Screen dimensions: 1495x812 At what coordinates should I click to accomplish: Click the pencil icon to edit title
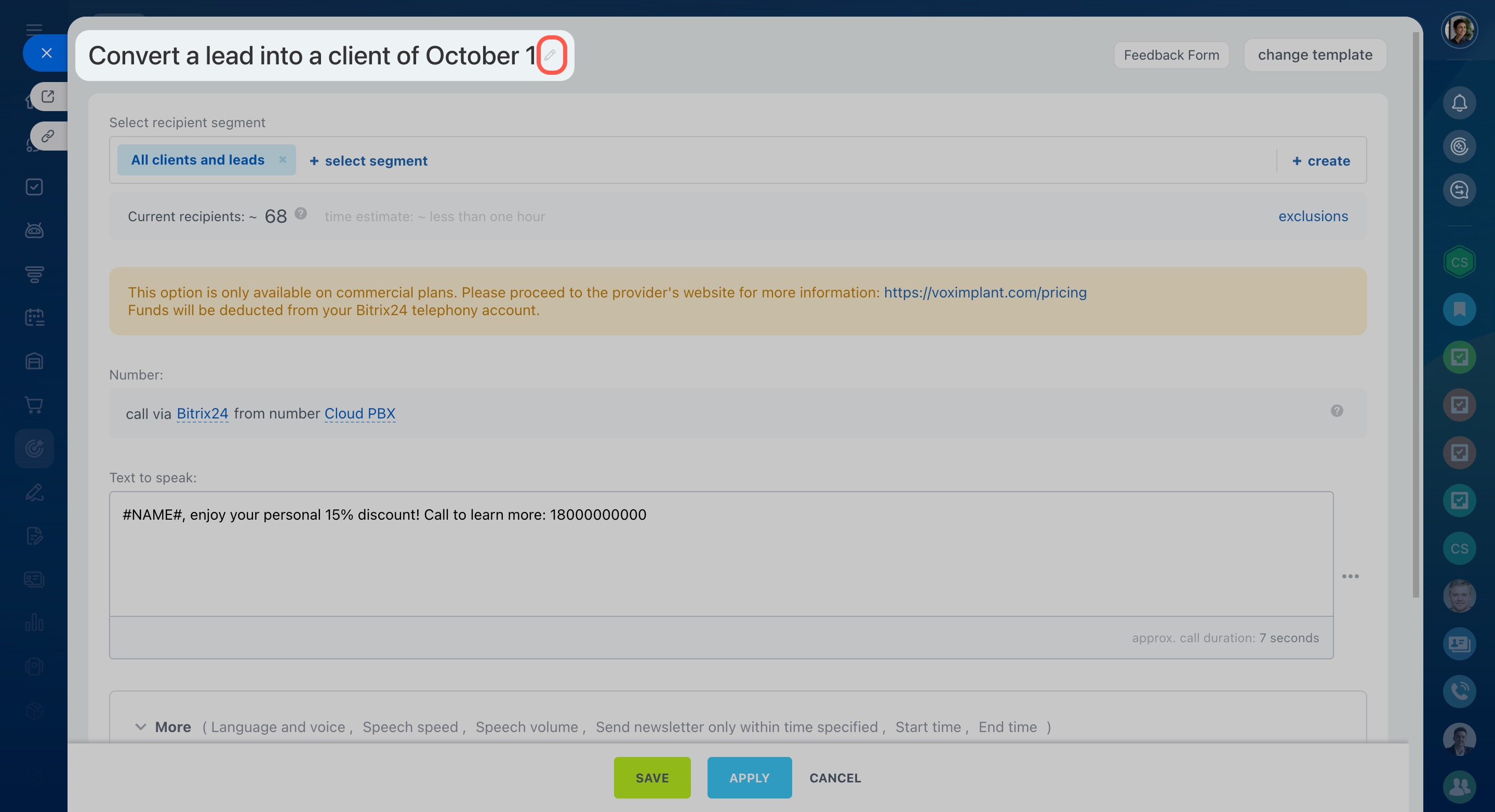pyautogui.click(x=550, y=55)
